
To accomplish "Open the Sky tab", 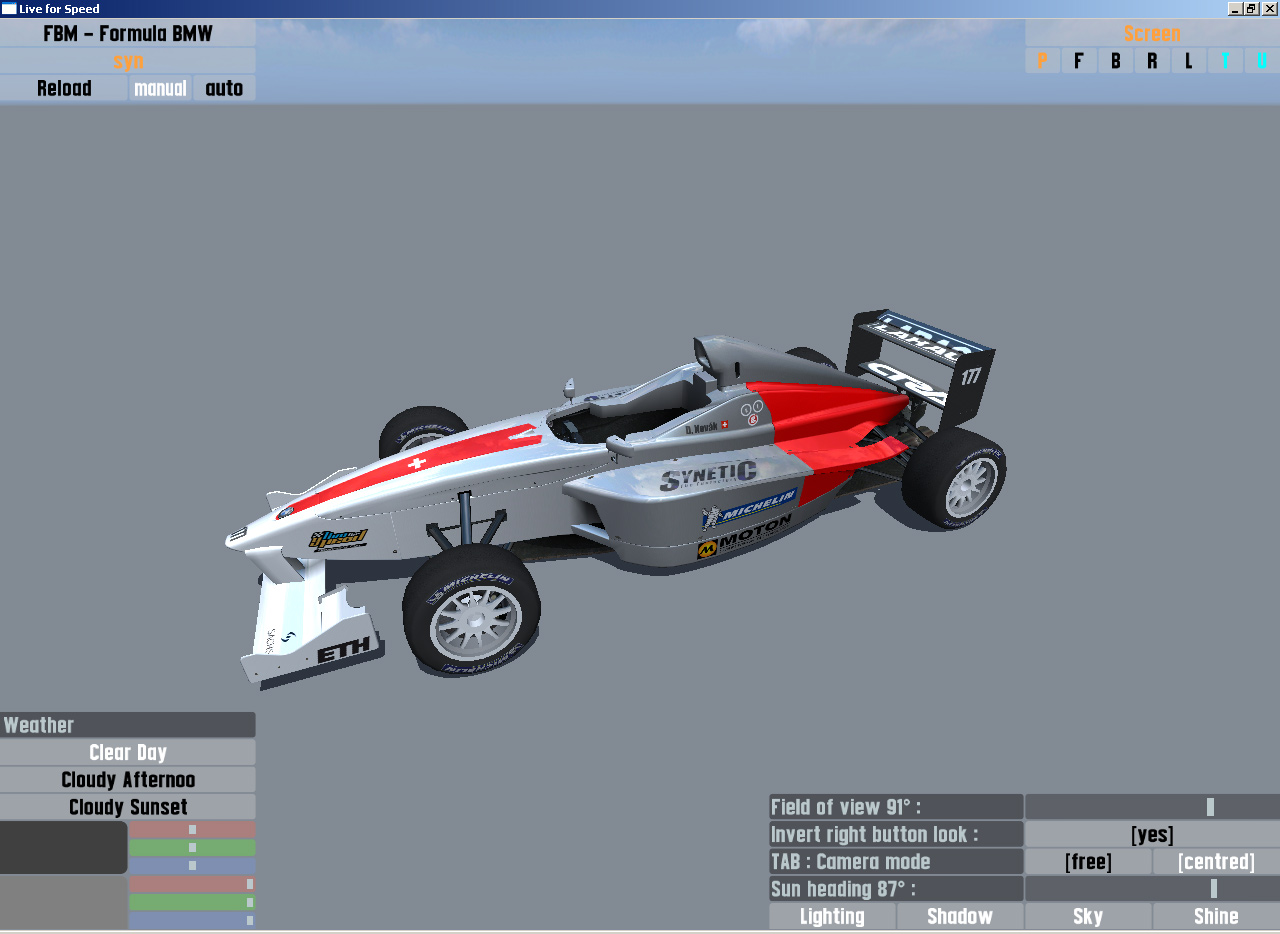I will pos(1088,916).
